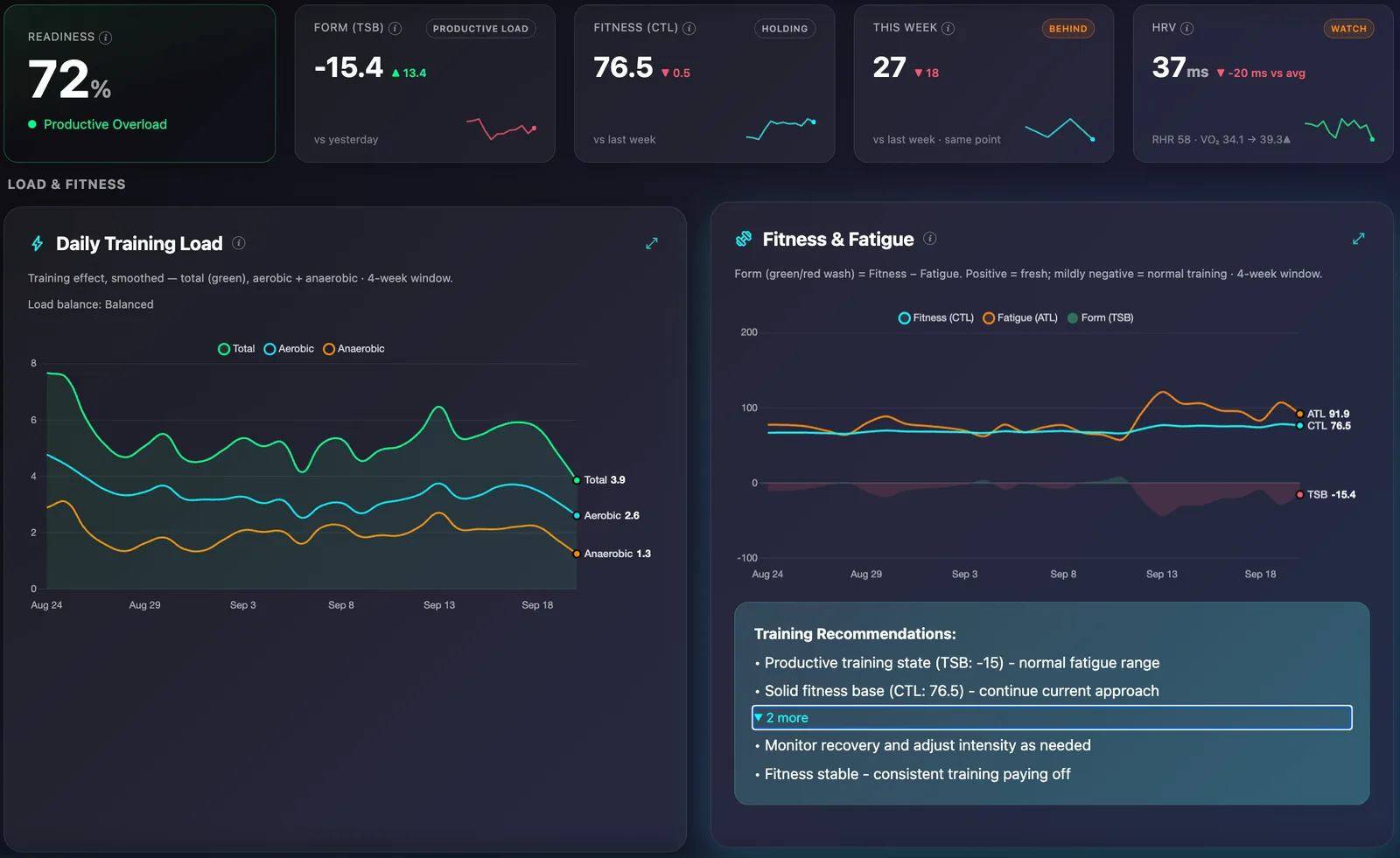Click the HOLDING status badge
This screenshot has width=1400, height=858.
pyautogui.click(x=785, y=29)
